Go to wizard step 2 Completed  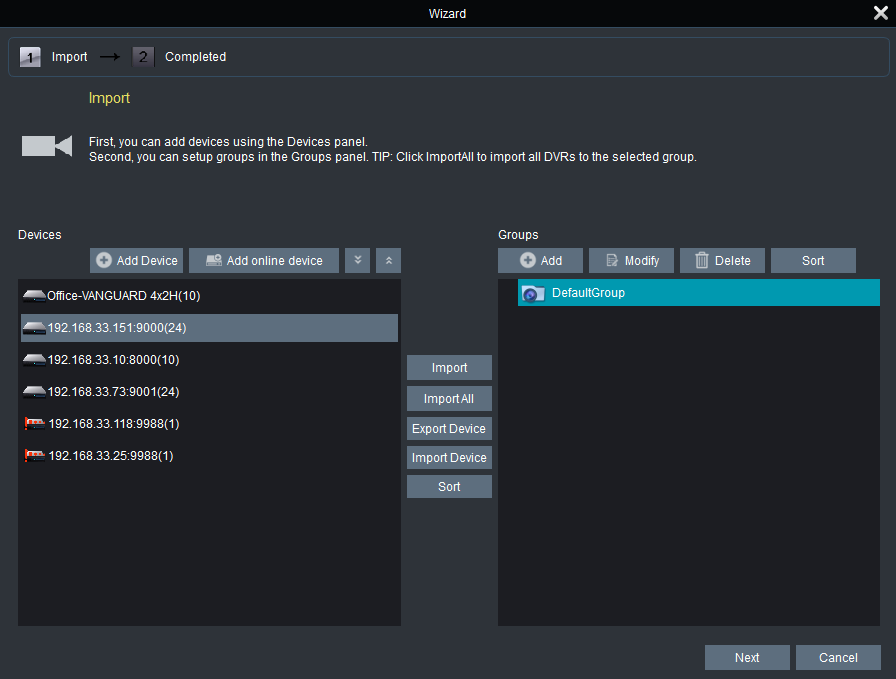(195, 57)
